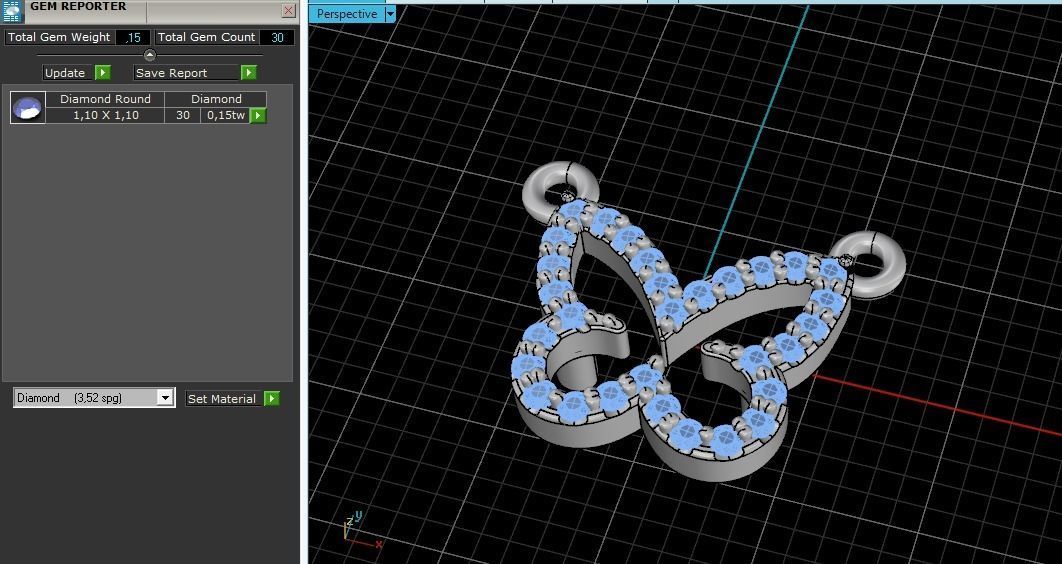The image size is (1062, 564).
Task: Click the Update label button
Action: coord(66,72)
